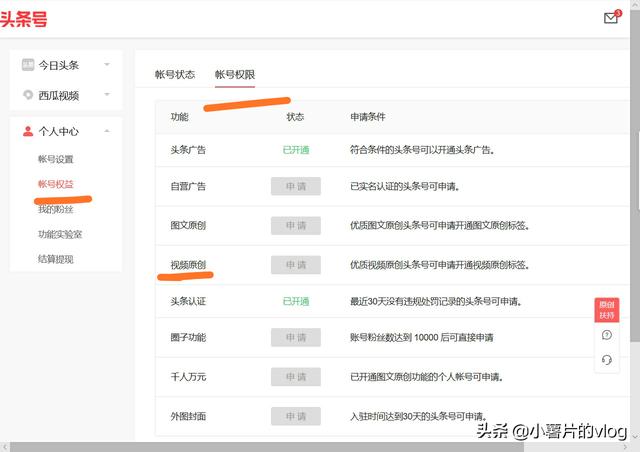This screenshot has height=452, width=640.
Task: Open the help question mark icon
Action: point(607,335)
